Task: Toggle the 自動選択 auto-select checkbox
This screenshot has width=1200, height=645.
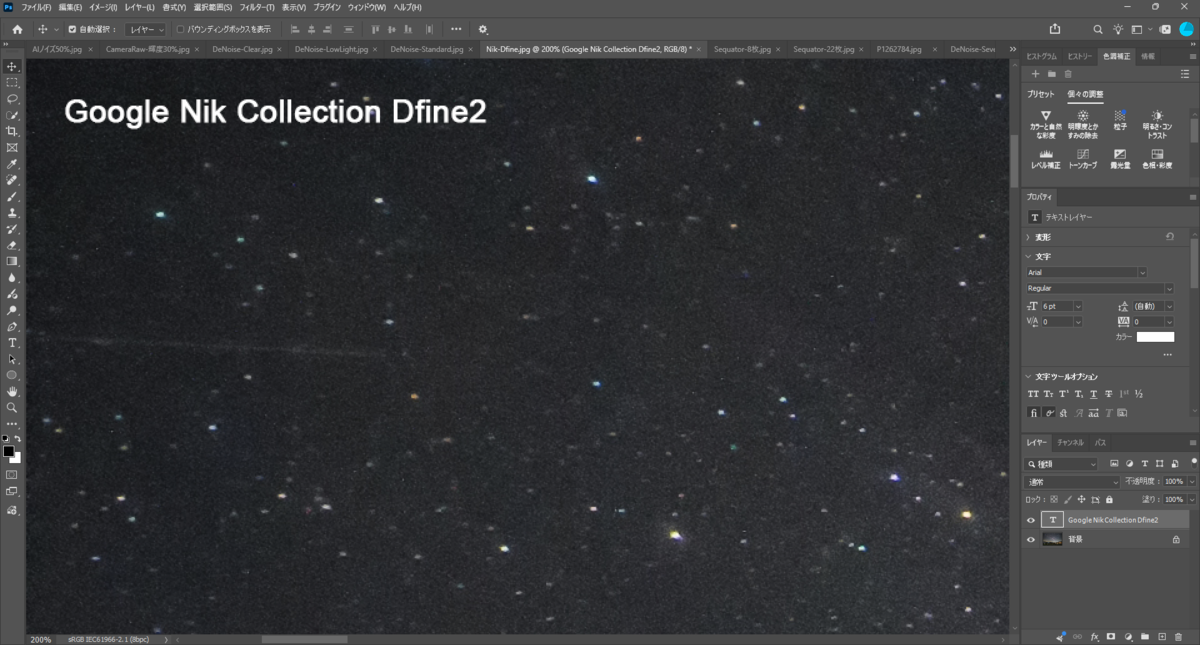Action: click(72, 30)
